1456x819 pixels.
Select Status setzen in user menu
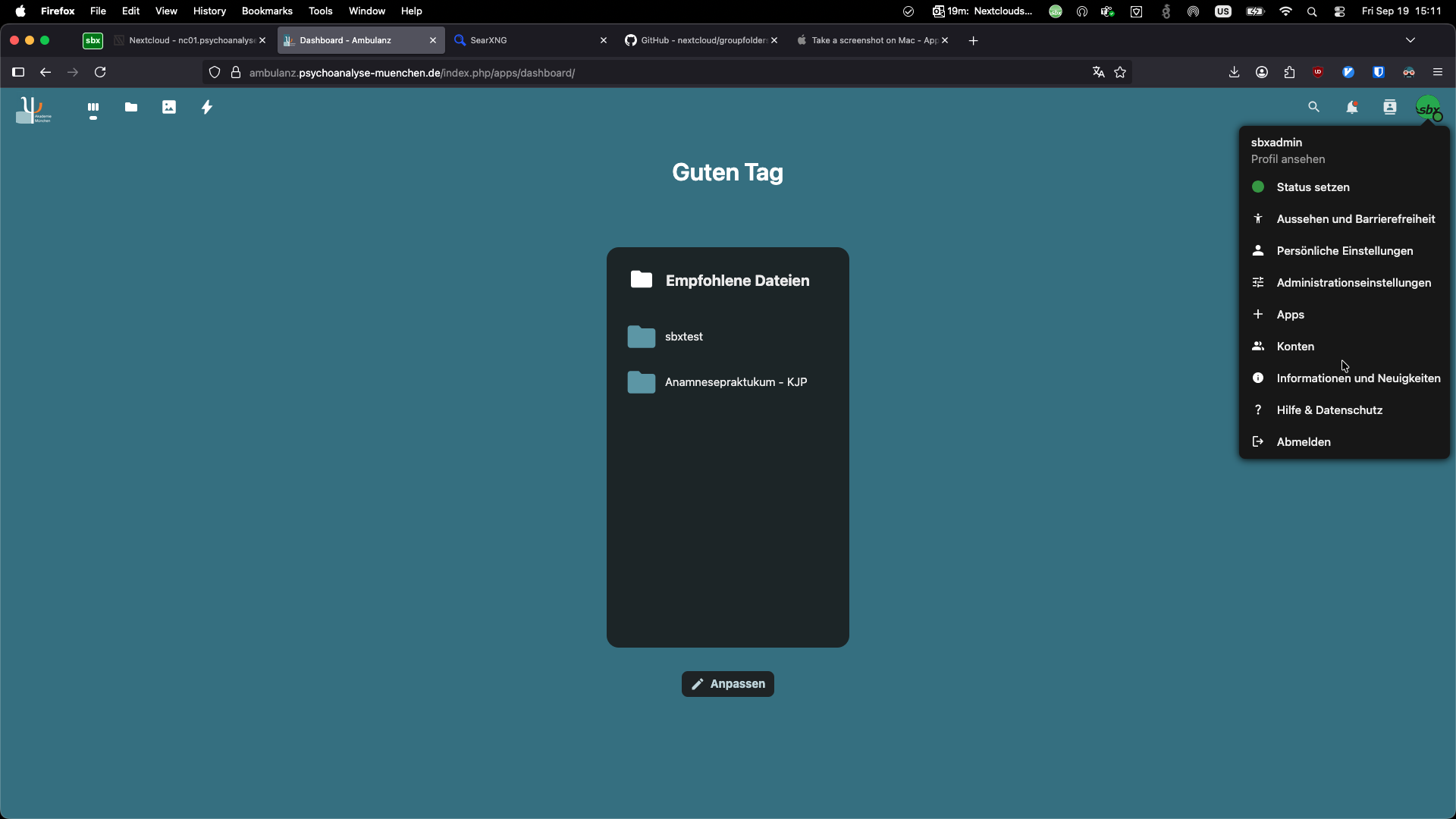1313,187
